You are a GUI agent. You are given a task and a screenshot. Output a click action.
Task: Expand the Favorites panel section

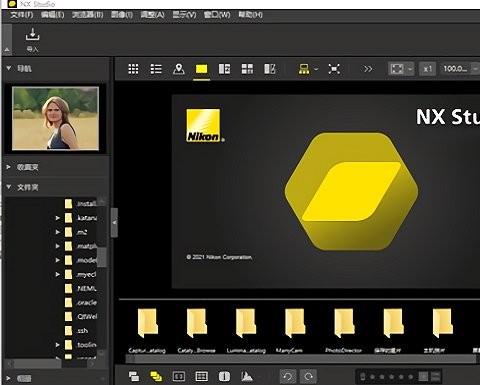point(8,167)
